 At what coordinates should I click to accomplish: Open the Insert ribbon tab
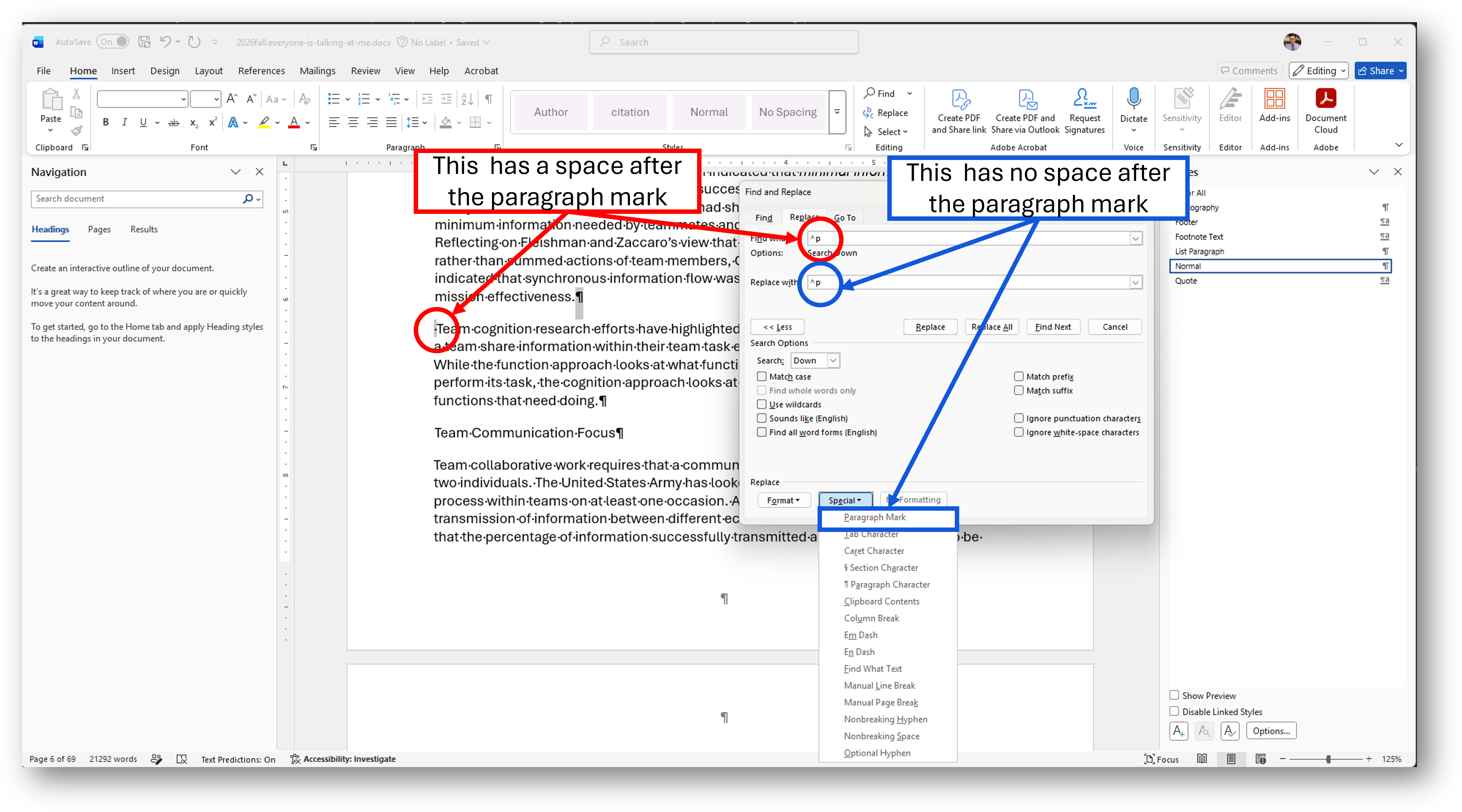(123, 70)
